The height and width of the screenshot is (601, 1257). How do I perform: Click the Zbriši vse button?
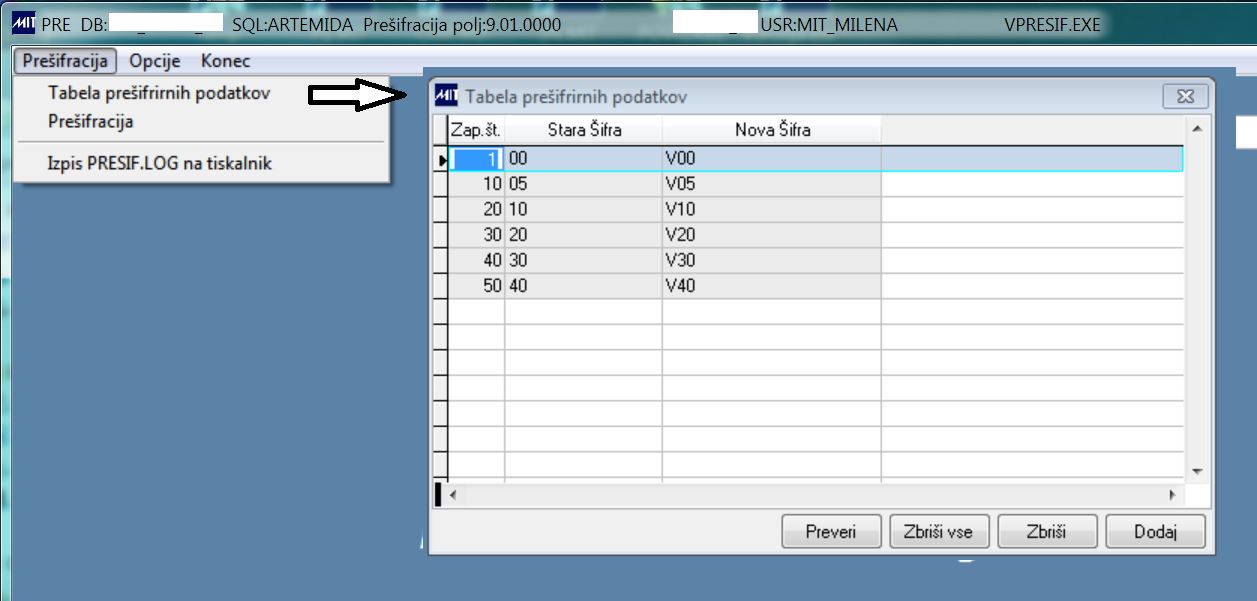pos(939,532)
